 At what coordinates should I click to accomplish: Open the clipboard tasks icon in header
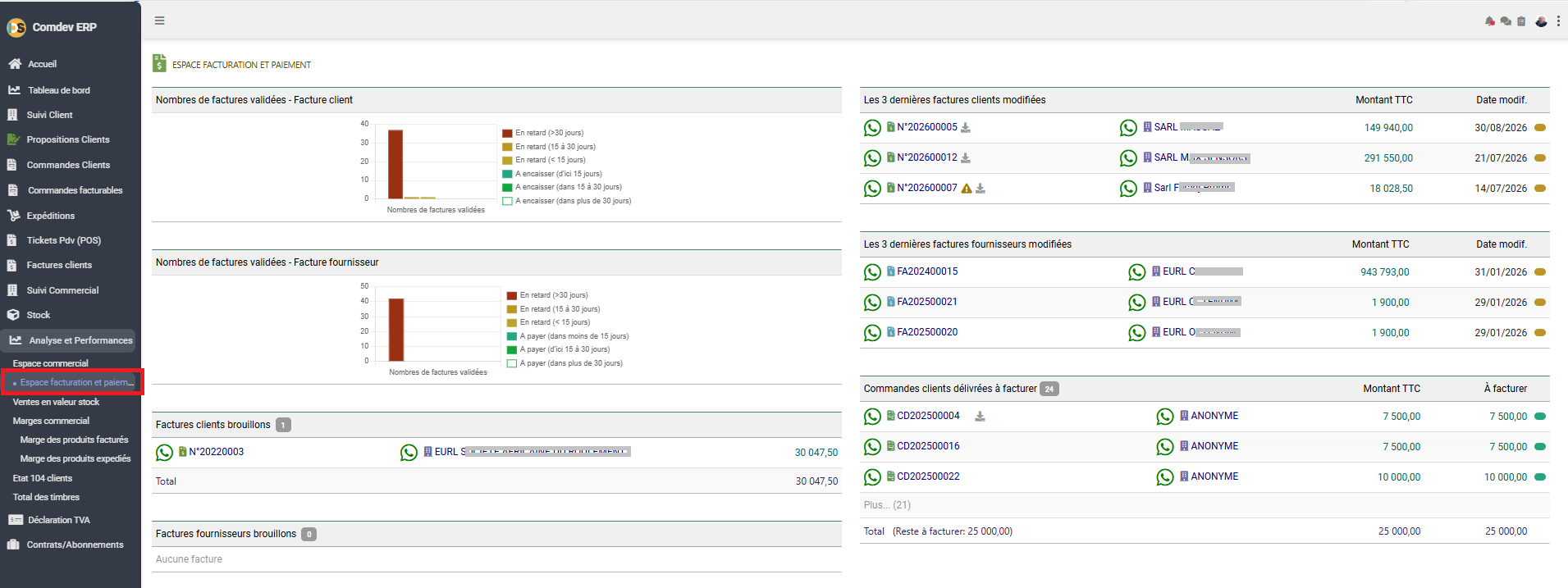pyautogui.click(x=1521, y=21)
